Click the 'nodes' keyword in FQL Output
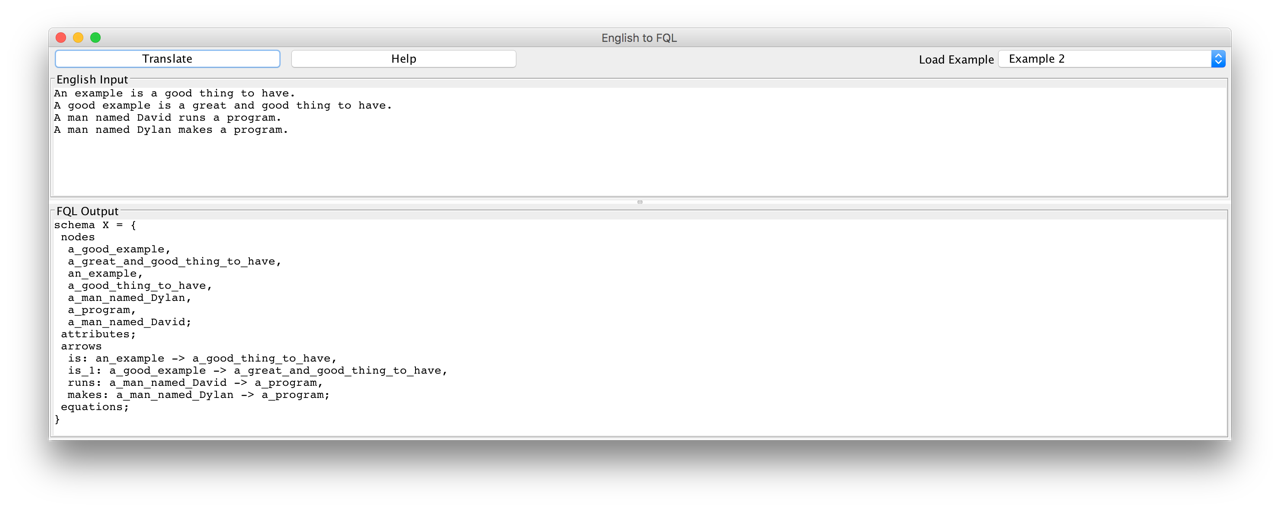 pyautogui.click(x=78, y=237)
